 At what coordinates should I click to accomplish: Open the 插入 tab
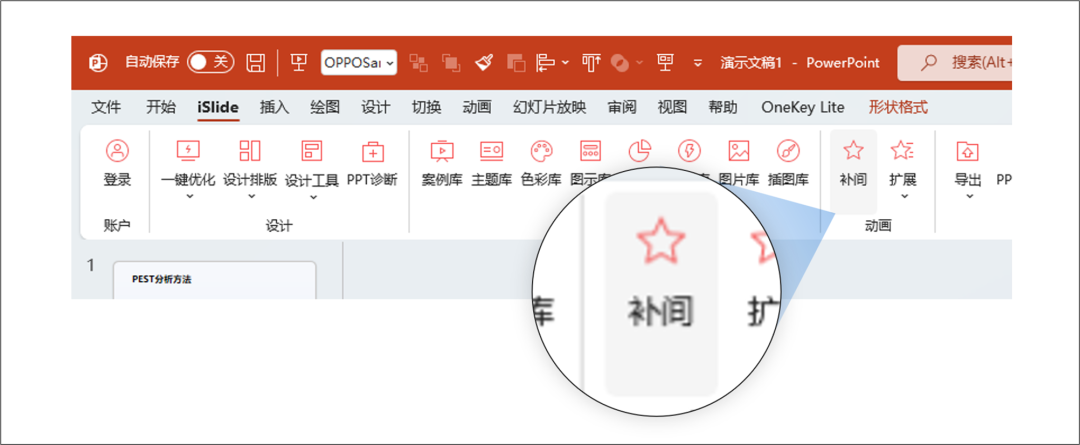[x=274, y=107]
